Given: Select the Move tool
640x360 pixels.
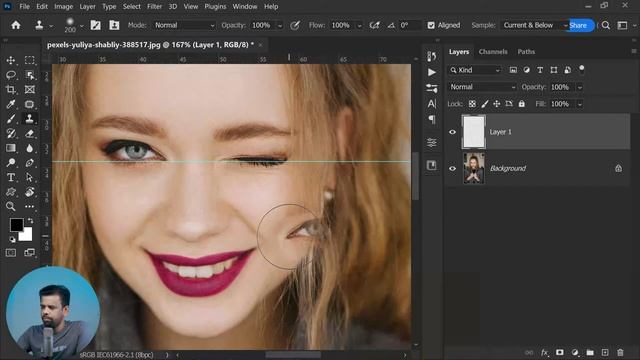Looking at the screenshot, I should pyautogui.click(x=11, y=60).
